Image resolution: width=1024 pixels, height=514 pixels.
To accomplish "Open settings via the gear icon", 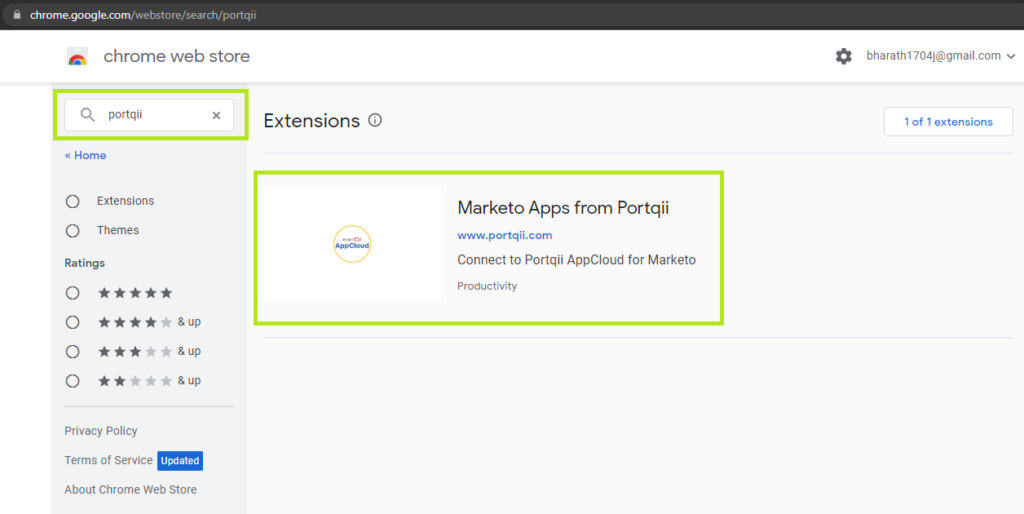I will click(844, 56).
